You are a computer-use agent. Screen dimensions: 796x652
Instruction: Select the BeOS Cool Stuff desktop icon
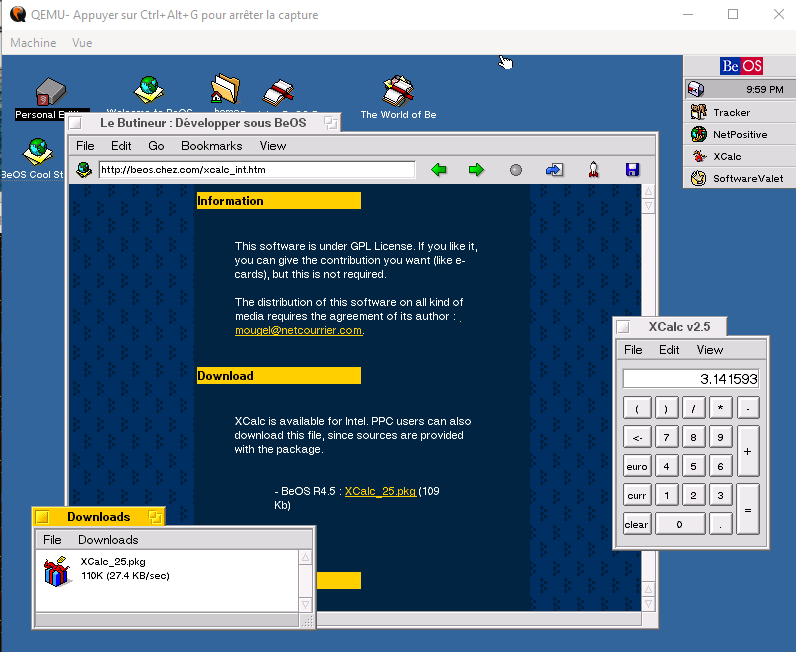point(38,152)
